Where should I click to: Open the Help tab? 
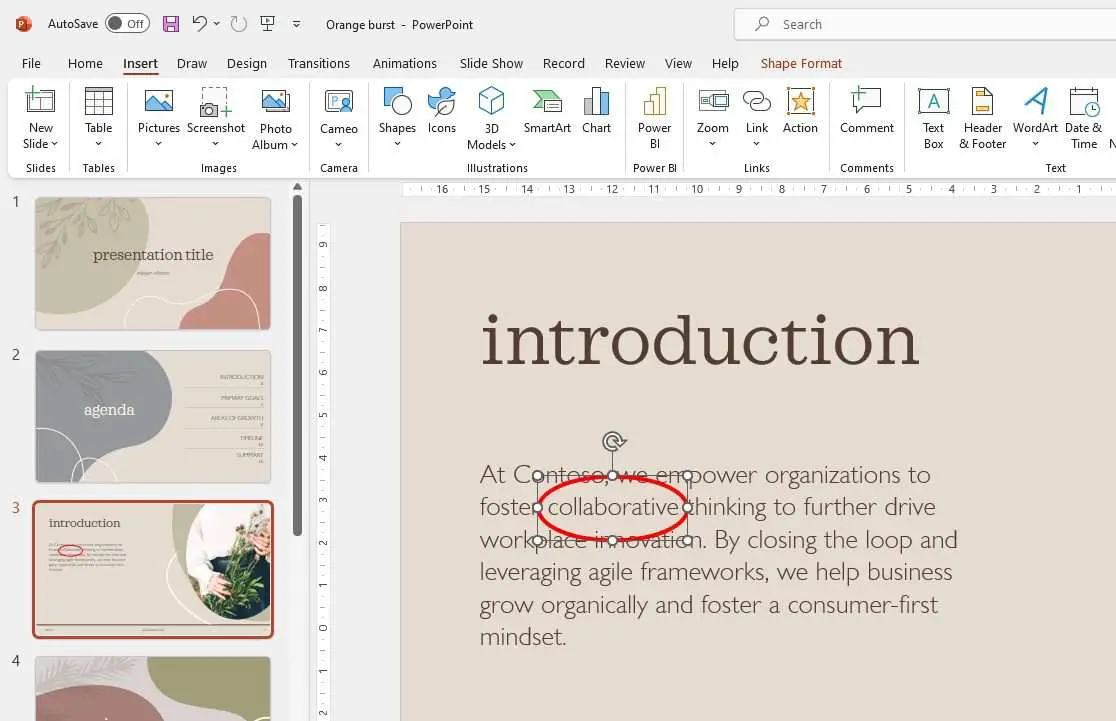pos(725,63)
